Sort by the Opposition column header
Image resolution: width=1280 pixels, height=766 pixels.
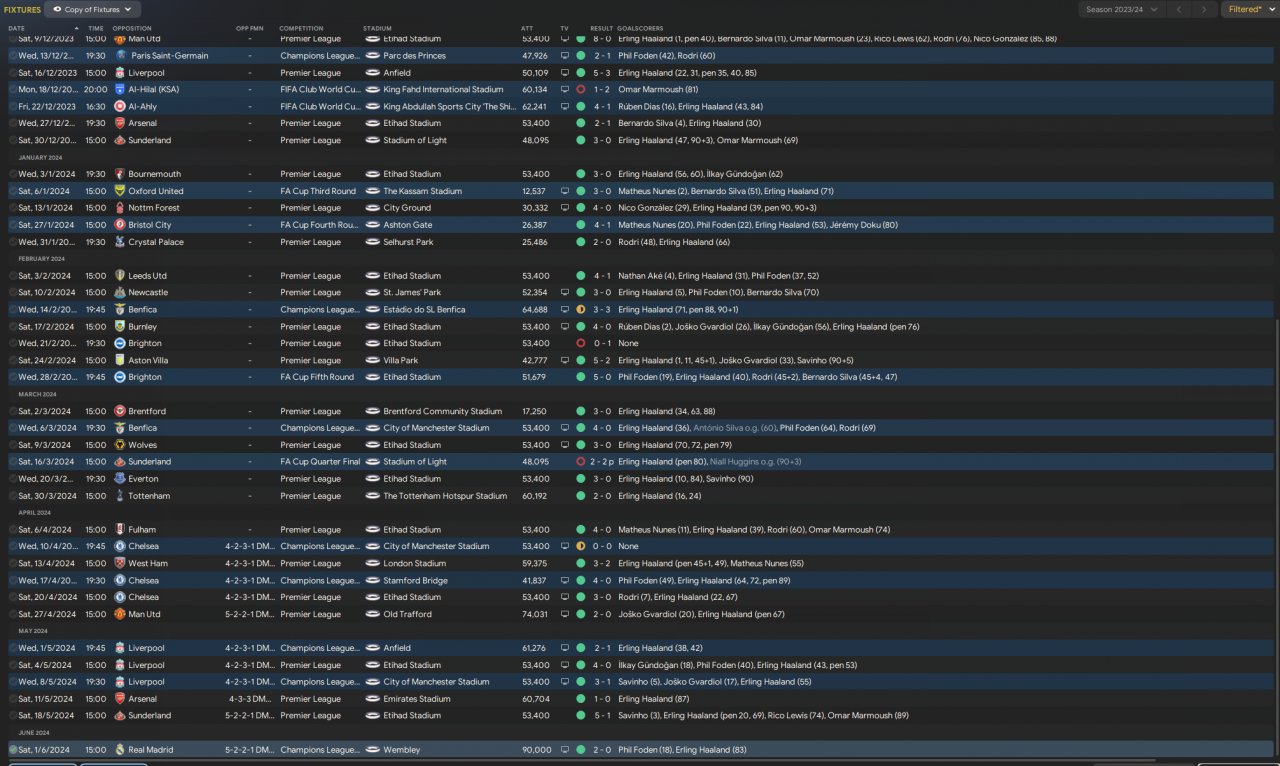coord(133,28)
